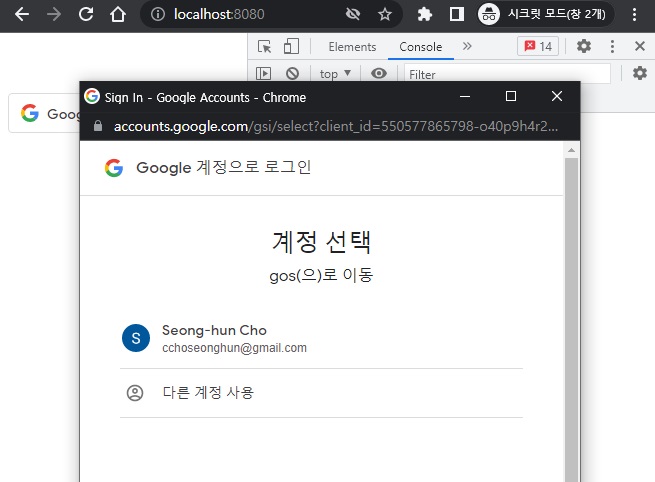This screenshot has height=482, width=655.
Task: Create a live expression with eye icon
Action: [x=378, y=74]
